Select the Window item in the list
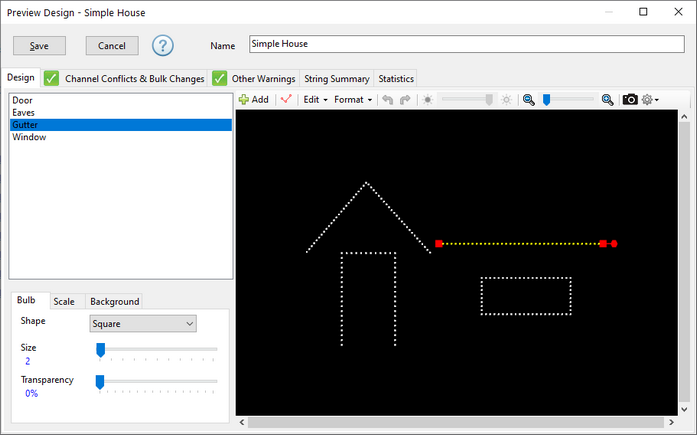Screen dimensions: 697x435 coord(29,137)
